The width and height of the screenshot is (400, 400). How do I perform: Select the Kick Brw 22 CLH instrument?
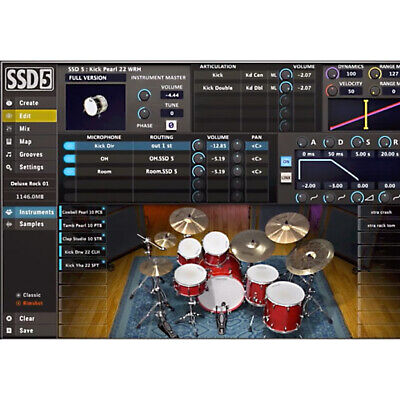pos(82,252)
